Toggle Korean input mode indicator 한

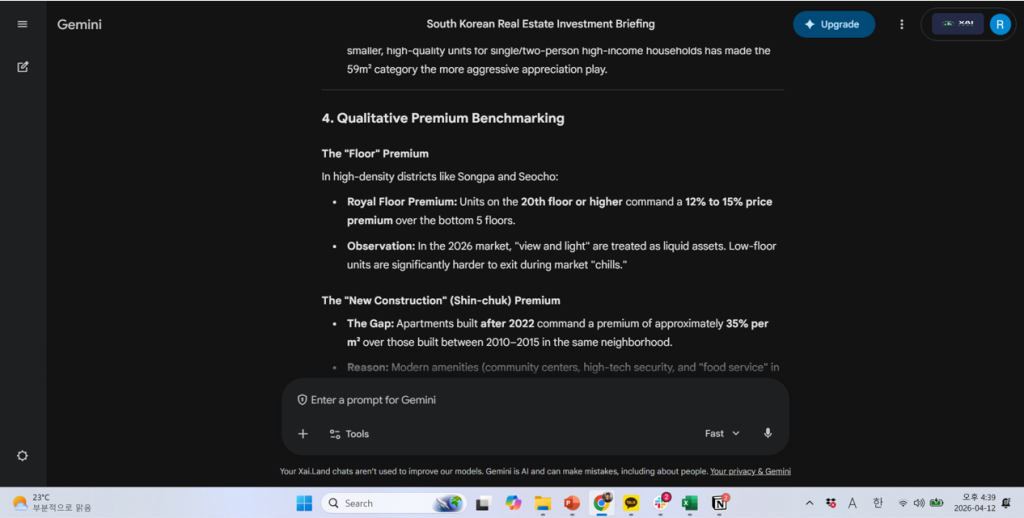[878, 503]
